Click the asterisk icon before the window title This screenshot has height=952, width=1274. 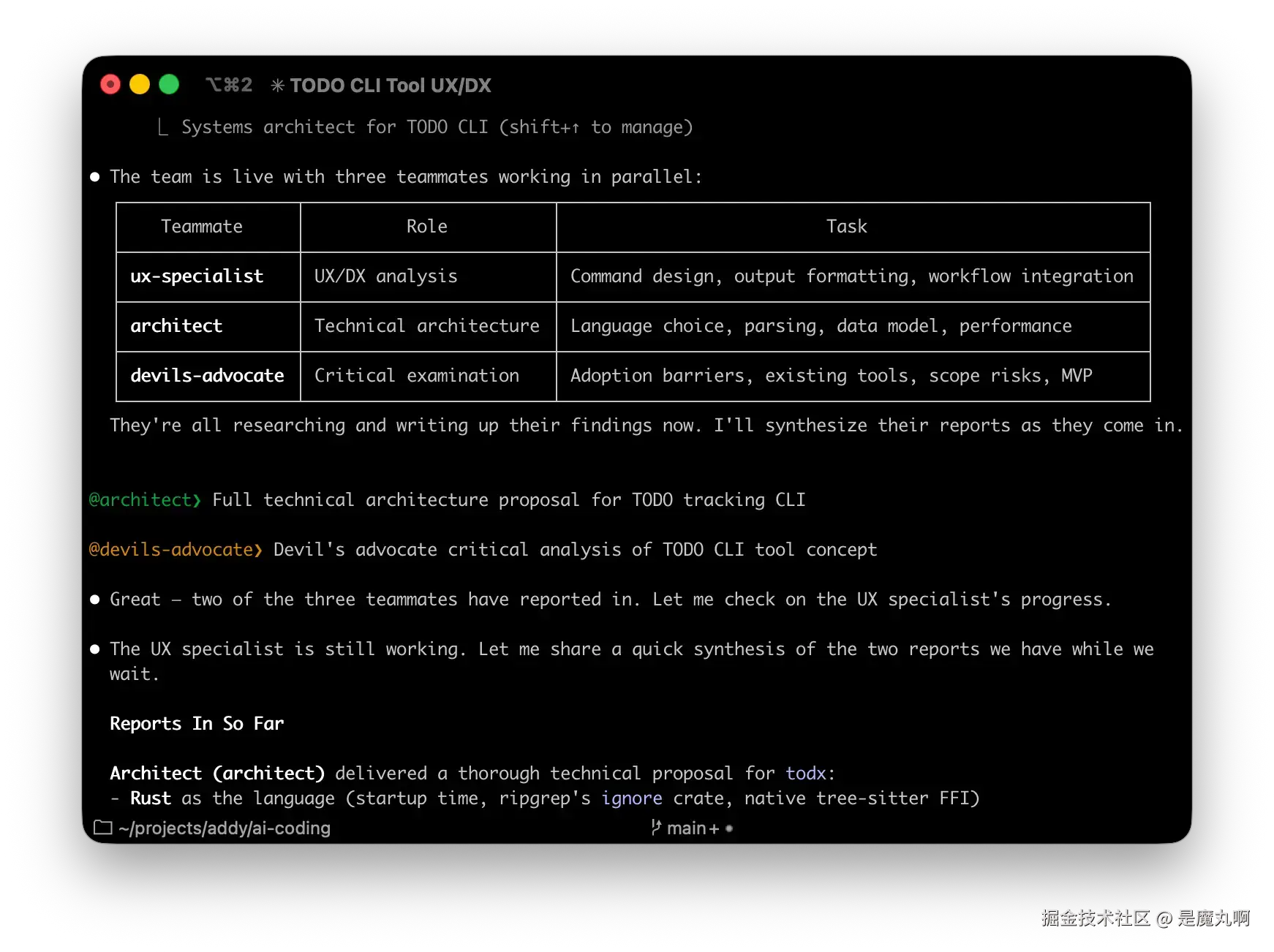pyautogui.click(x=277, y=86)
